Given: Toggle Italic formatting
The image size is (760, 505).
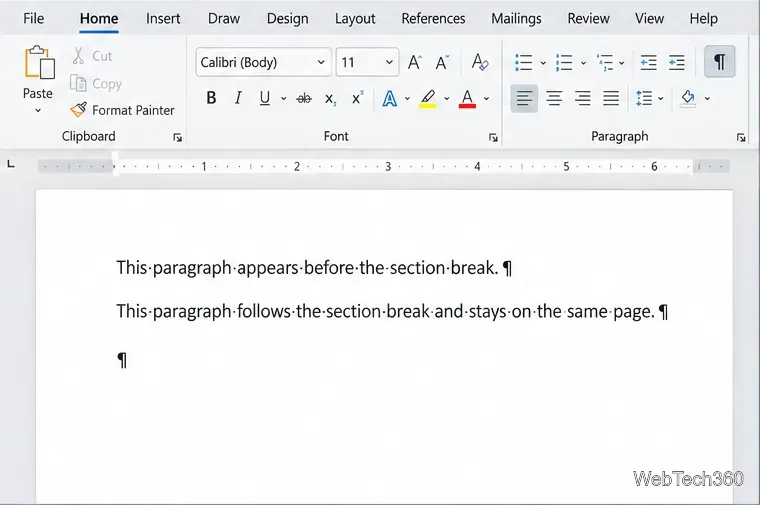Looking at the screenshot, I should pos(238,98).
